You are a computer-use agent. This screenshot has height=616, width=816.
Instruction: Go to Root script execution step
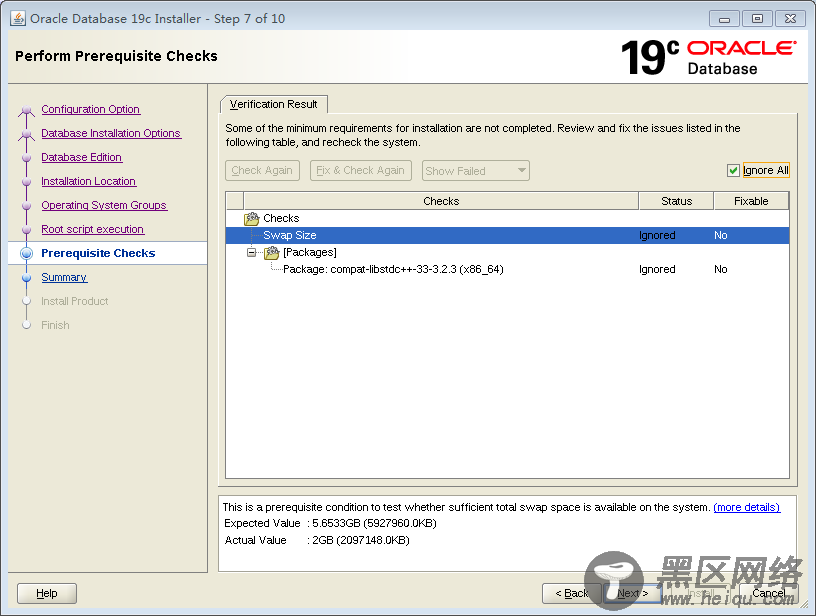tap(93, 229)
